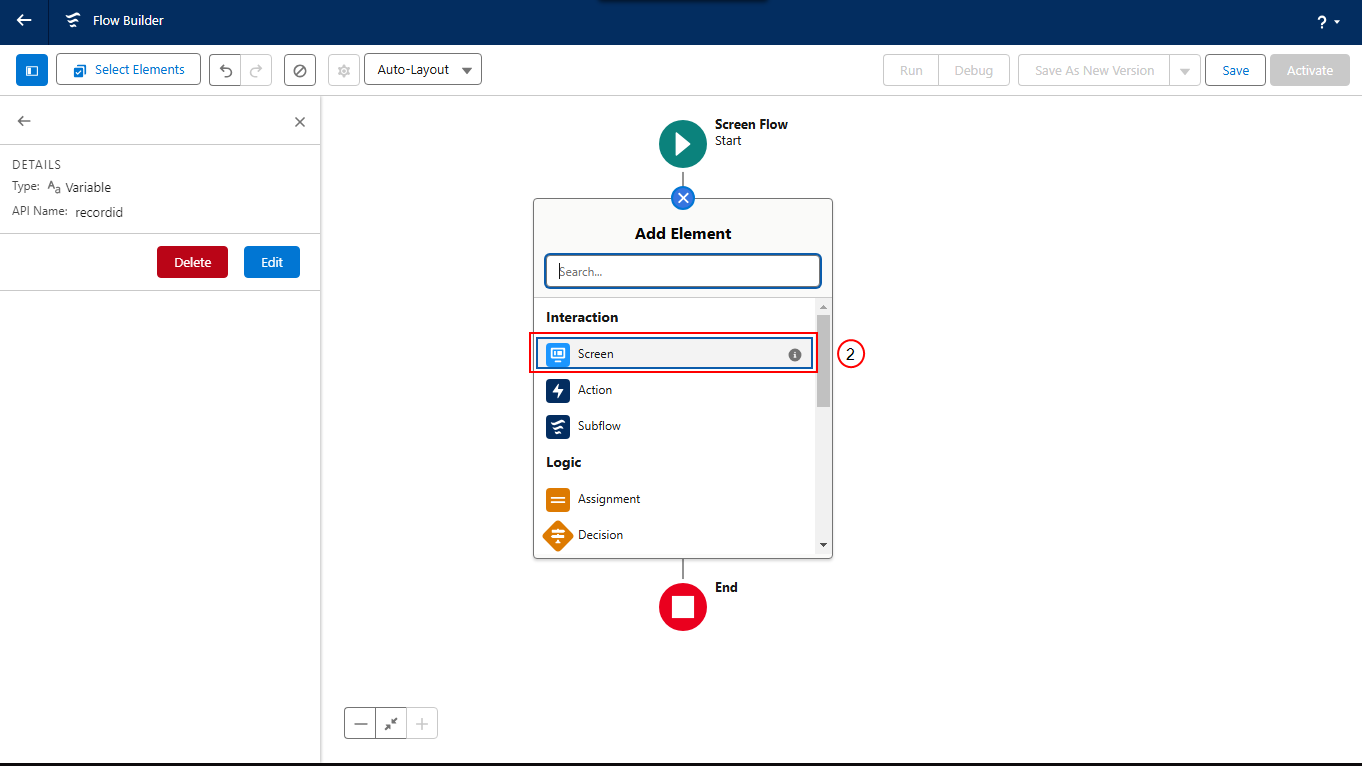Select the Screen element
1362x766 pixels.
tap(675, 354)
